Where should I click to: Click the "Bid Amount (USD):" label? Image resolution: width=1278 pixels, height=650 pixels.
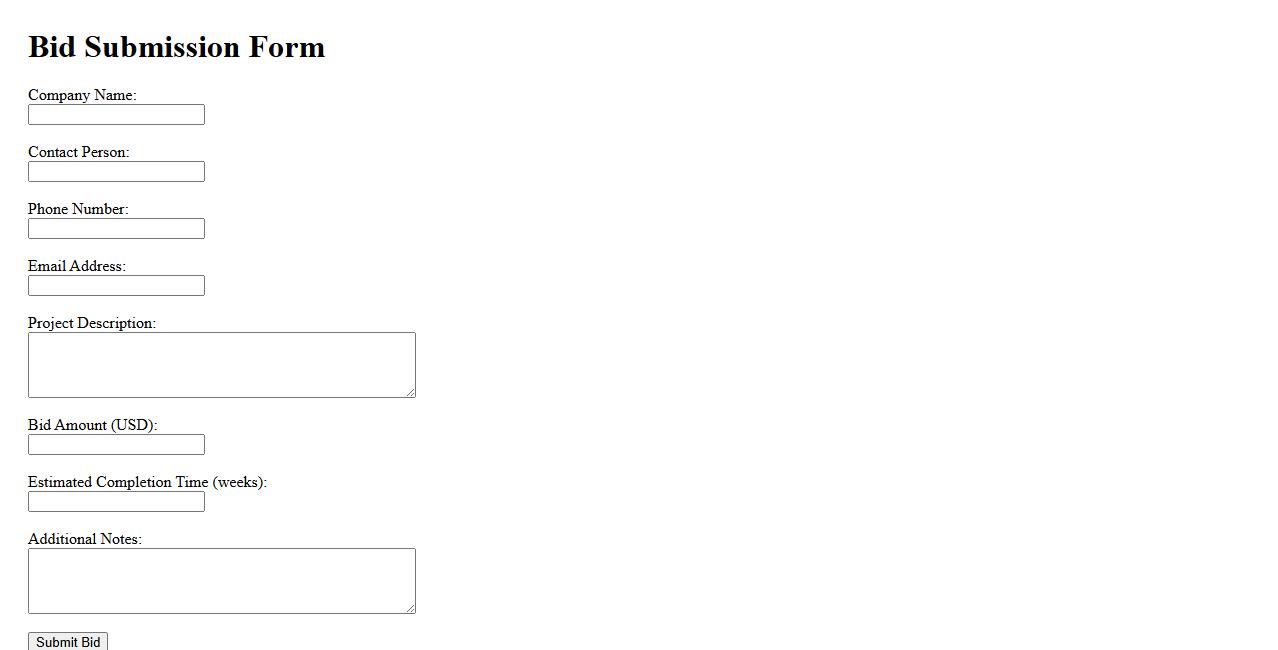click(x=92, y=425)
